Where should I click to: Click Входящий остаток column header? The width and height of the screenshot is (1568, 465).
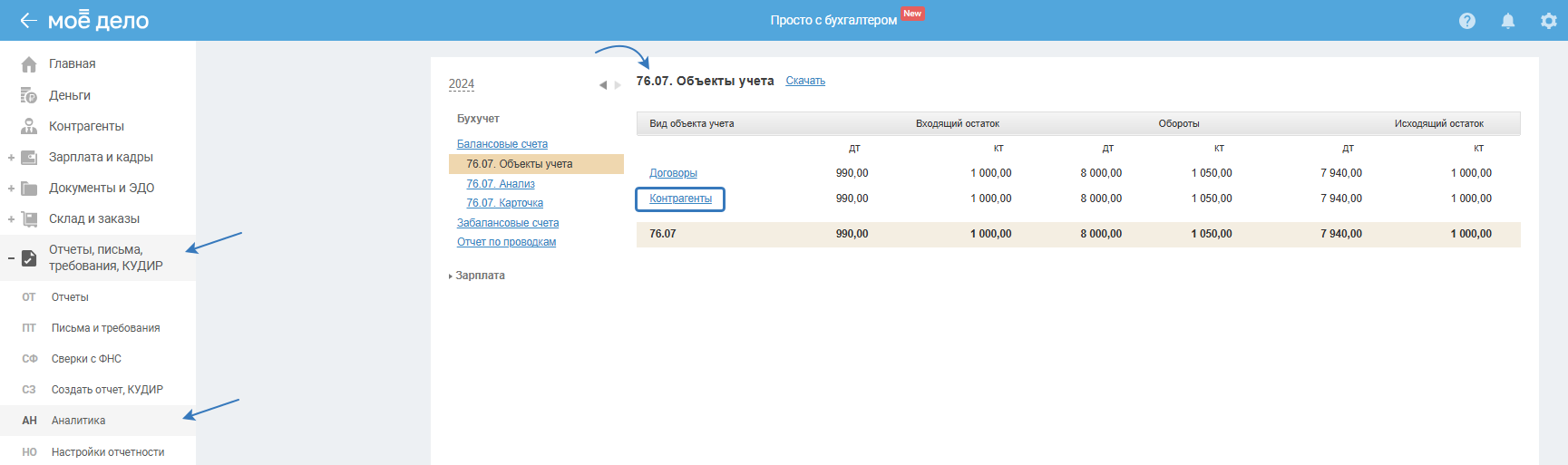coord(958,123)
